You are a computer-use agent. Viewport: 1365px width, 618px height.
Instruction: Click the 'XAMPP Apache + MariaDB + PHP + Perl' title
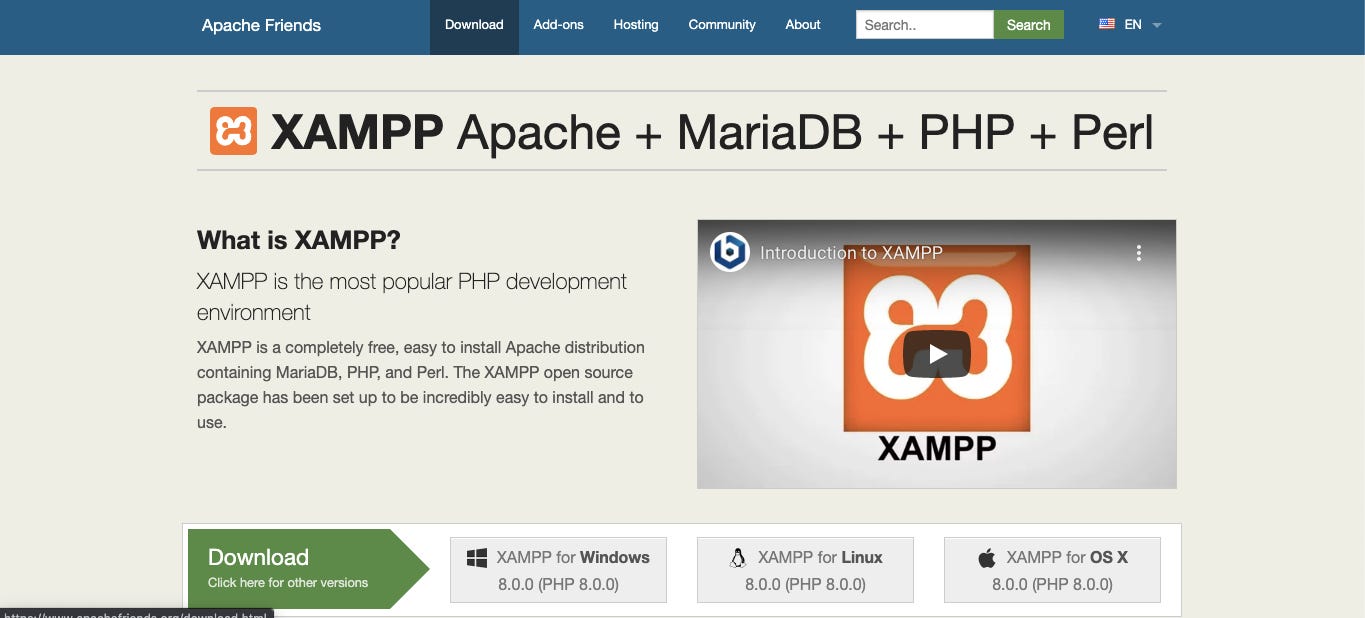(712, 132)
